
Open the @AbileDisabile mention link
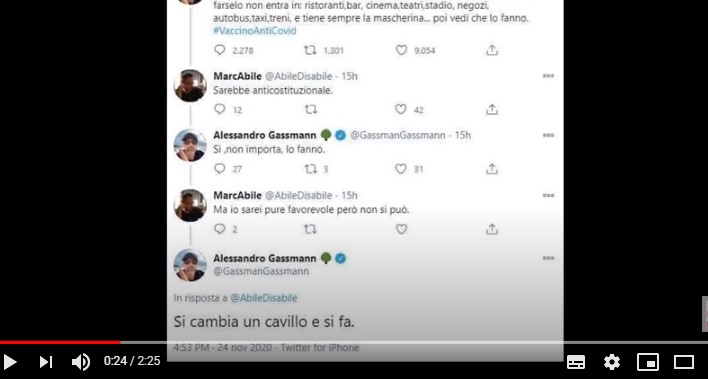click(264, 298)
